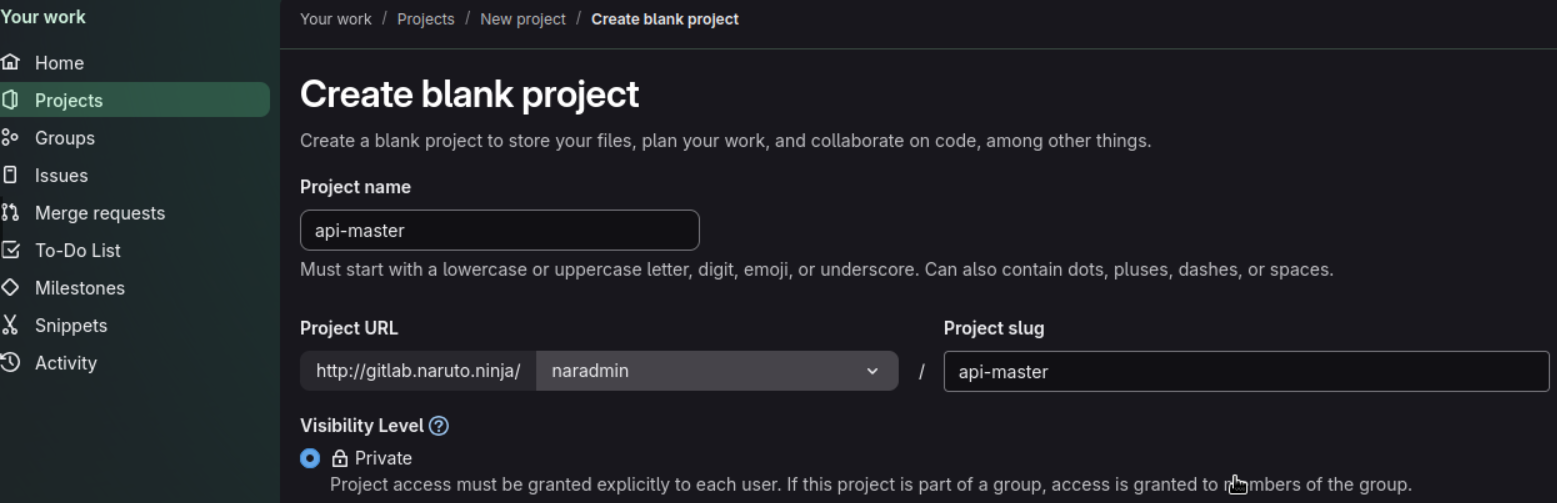Focus the Project slug text field
The image size is (1557, 503).
click(1245, 372)
